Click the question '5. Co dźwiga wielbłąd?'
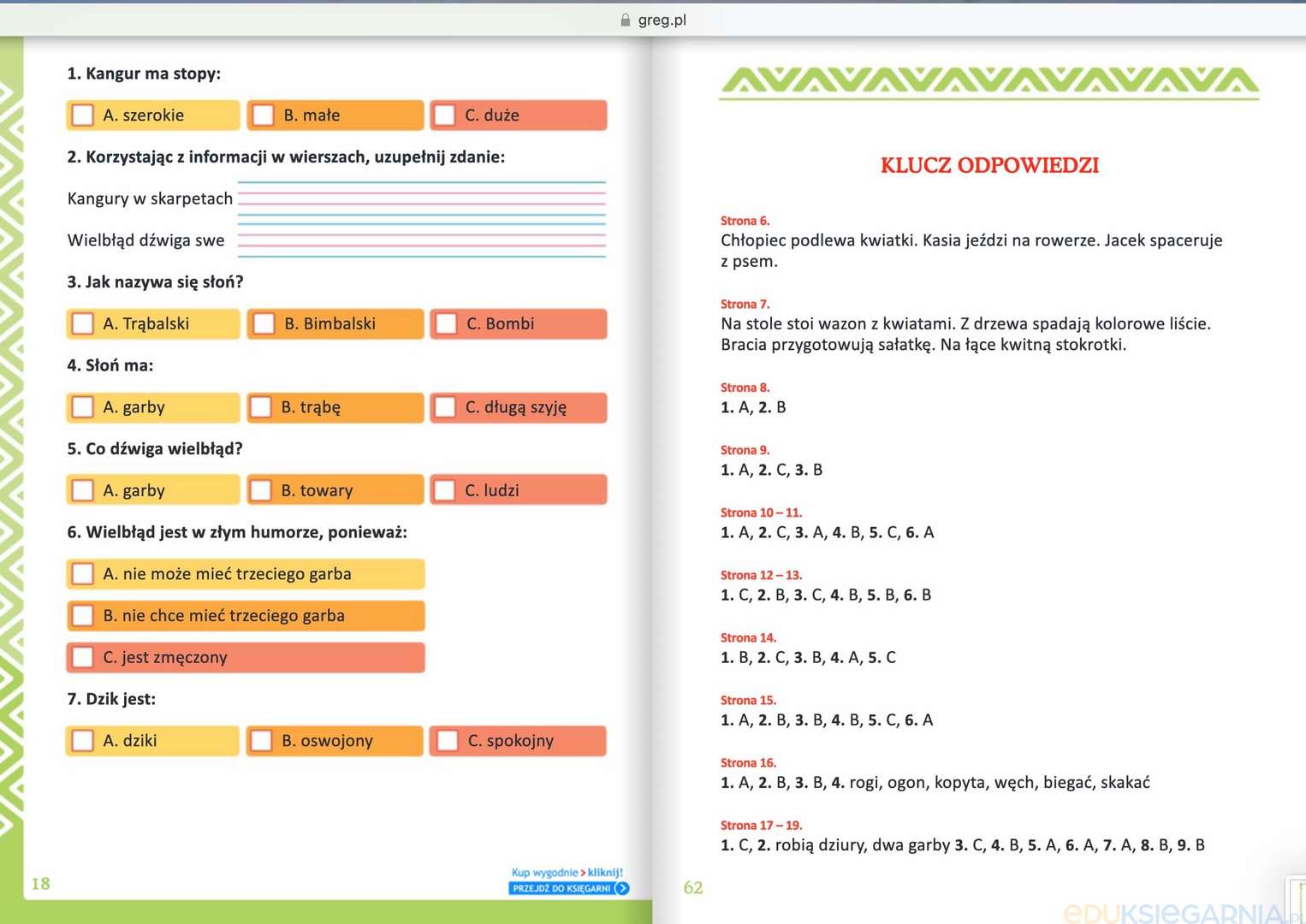Viewport: 1306px width, 924px height. [x=155, y=448]
